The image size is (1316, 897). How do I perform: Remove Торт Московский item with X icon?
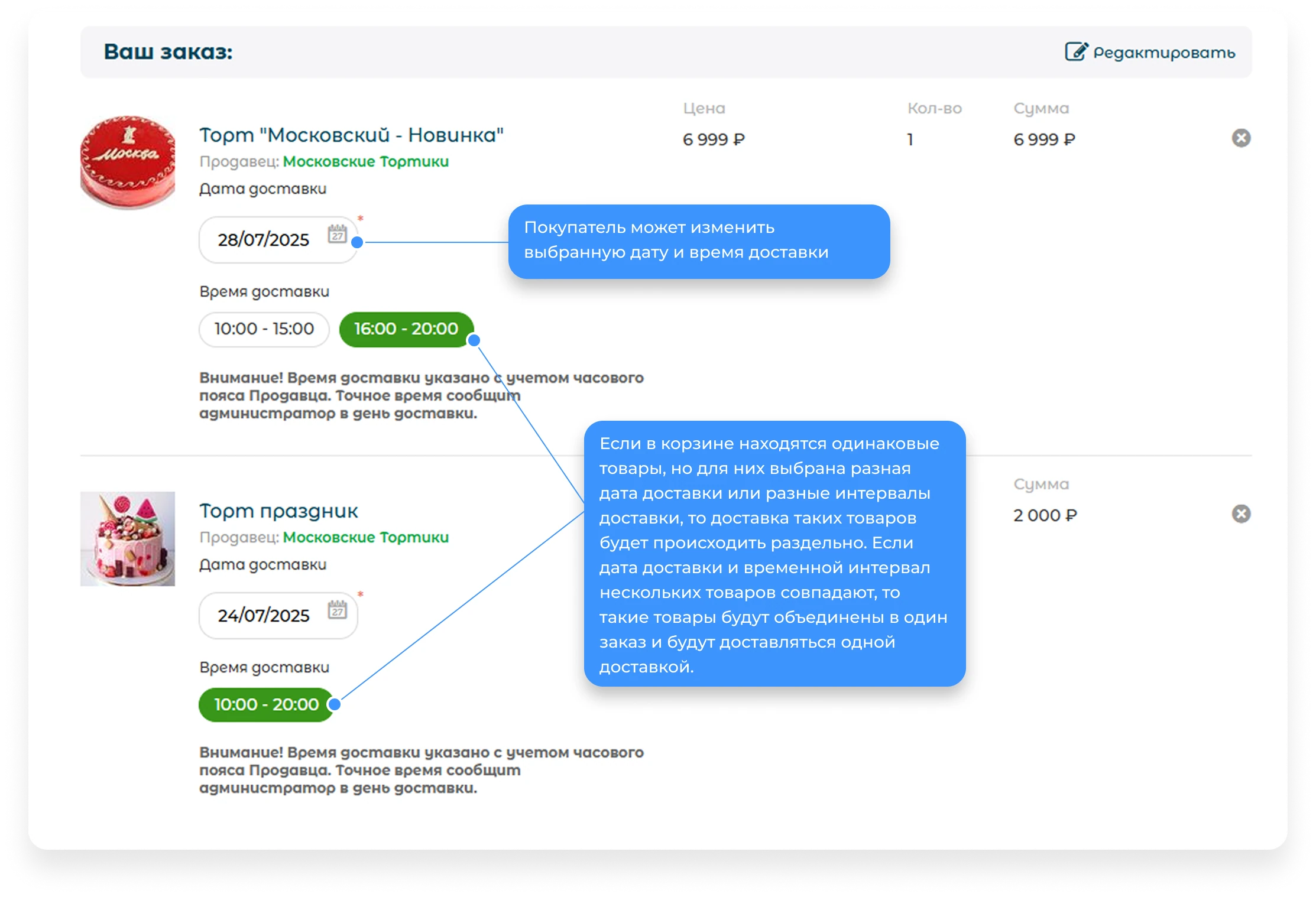tap(1240, 138)
